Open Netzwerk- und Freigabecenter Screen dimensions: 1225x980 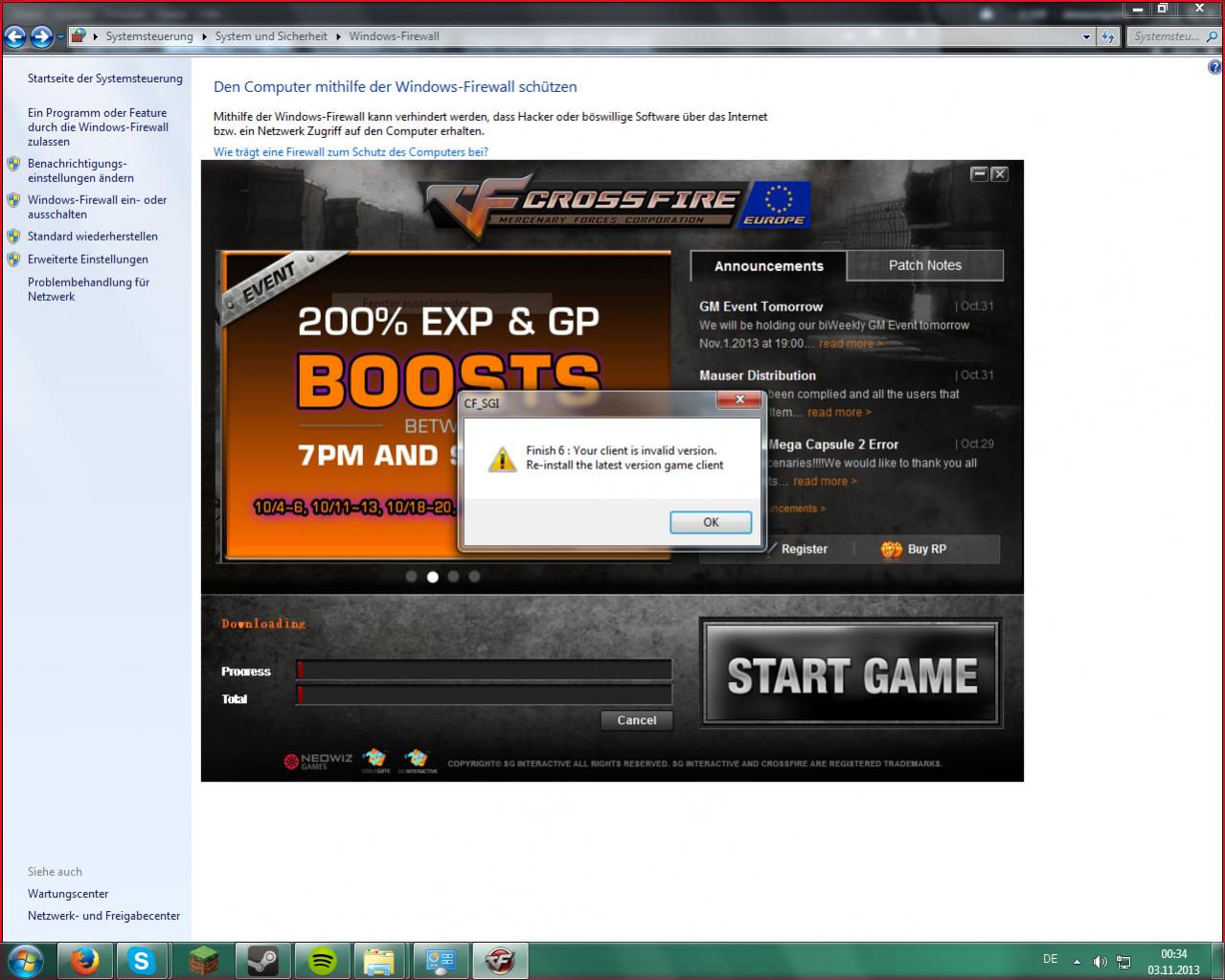click(x=103, y=916)
